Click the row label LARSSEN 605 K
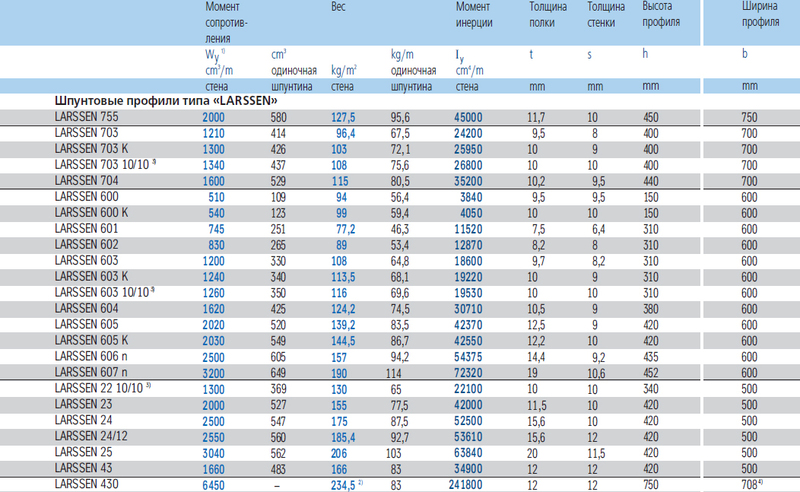 point(91,340)
